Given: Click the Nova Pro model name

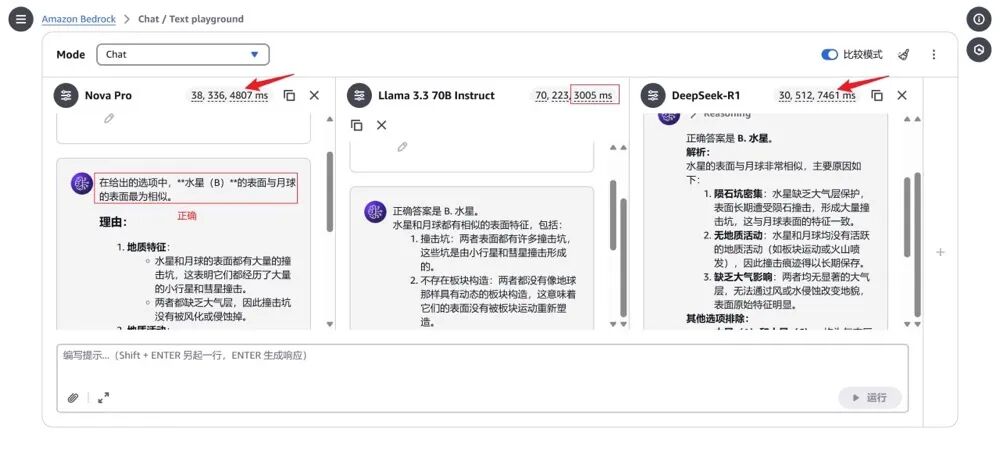Looking at the screenshot, I should click(108, 96).
